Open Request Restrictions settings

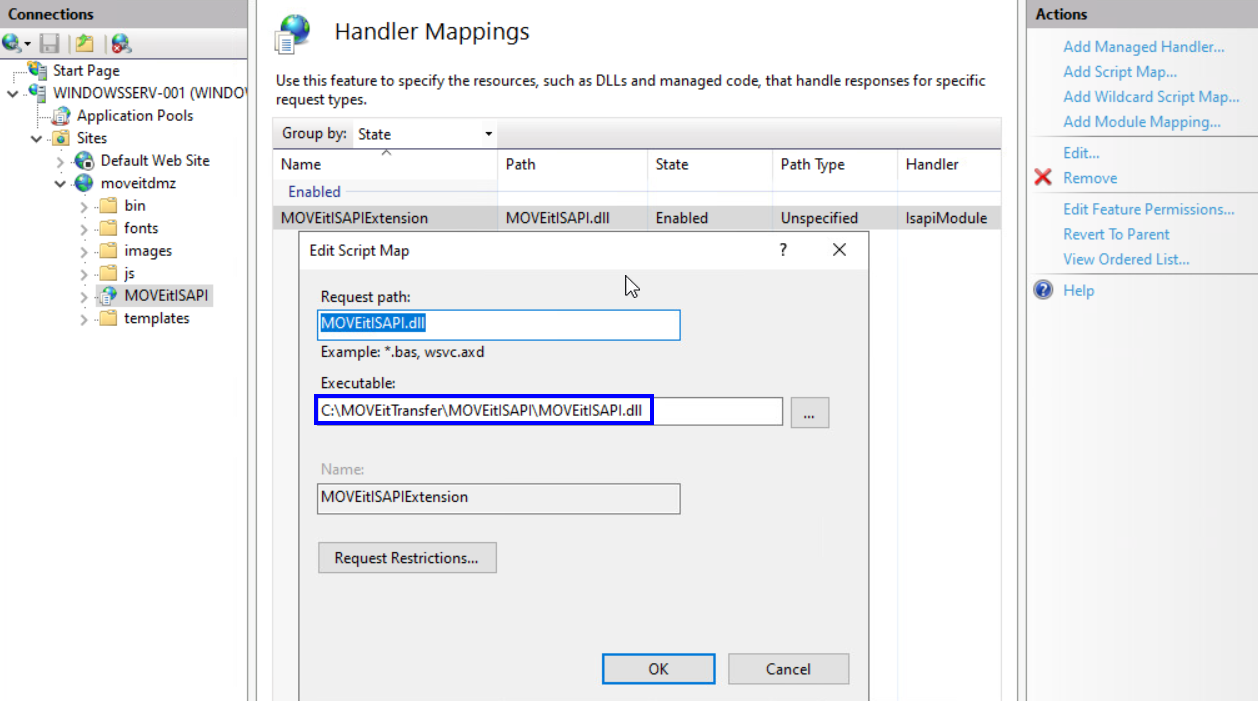click(407, 558)
